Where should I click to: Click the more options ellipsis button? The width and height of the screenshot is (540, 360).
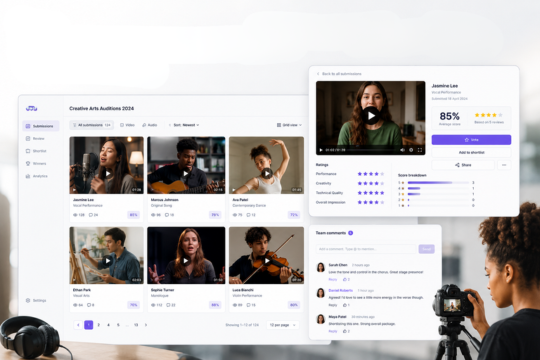504,165
